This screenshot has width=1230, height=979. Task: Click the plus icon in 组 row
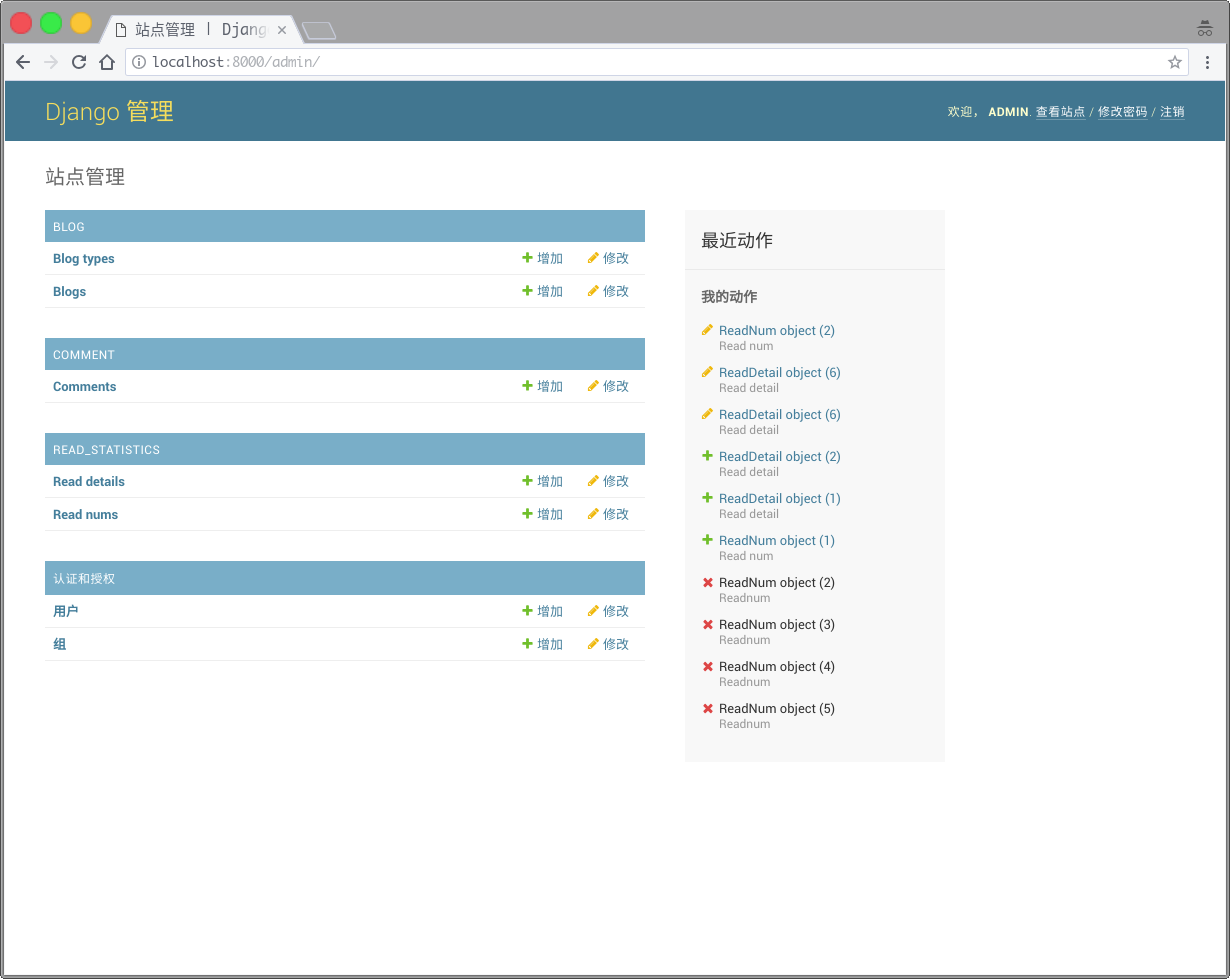point(527,644)
